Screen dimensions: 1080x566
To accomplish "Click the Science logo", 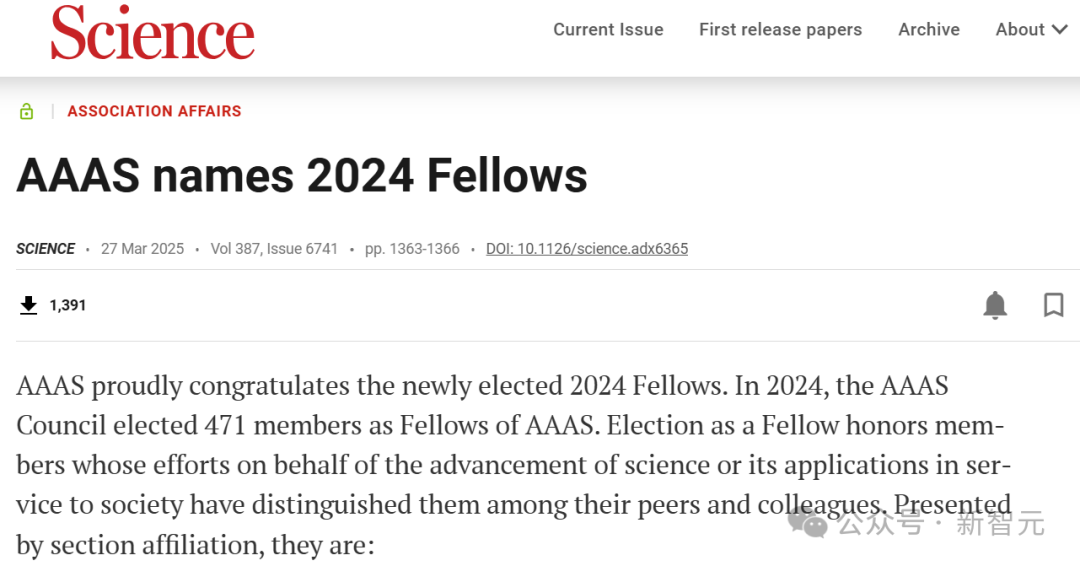I will [152, 32].
